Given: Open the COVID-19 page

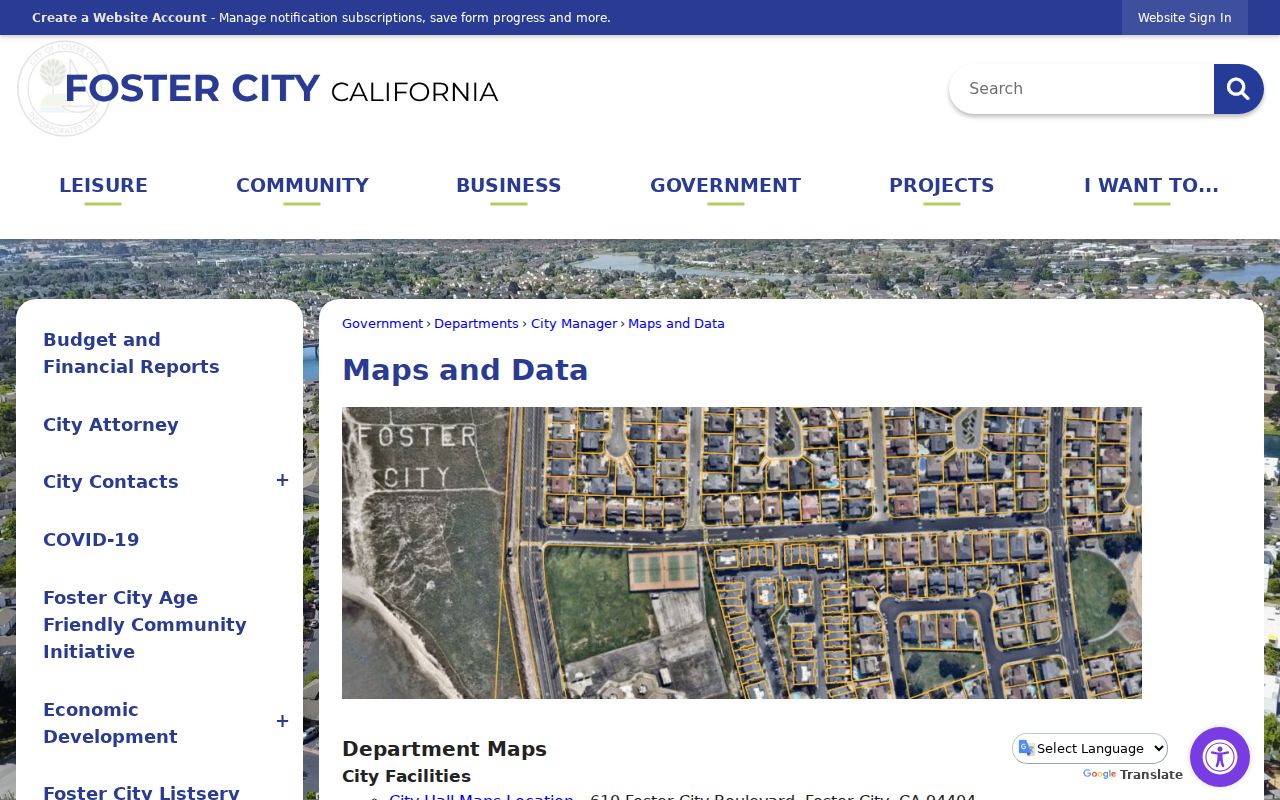Looking at the screenshot, I should [x=91, y=540].
